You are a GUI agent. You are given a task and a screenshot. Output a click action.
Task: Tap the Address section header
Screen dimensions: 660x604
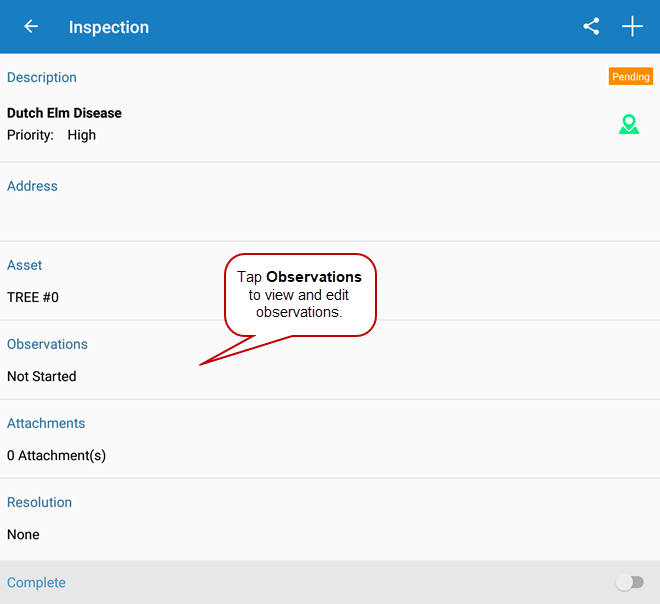point(32,186)
